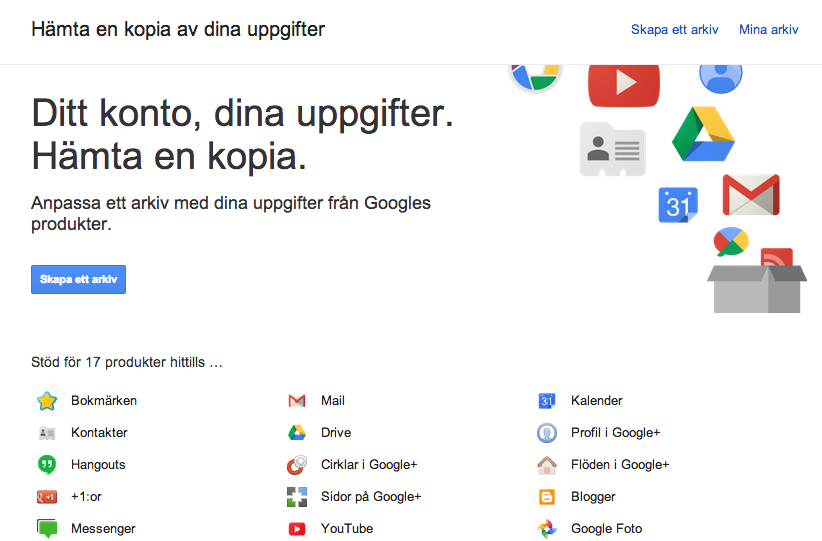Click the red RSS feed illustration in box
The height and width of the screenshot is (541, 822).
(x=776, y=257)
